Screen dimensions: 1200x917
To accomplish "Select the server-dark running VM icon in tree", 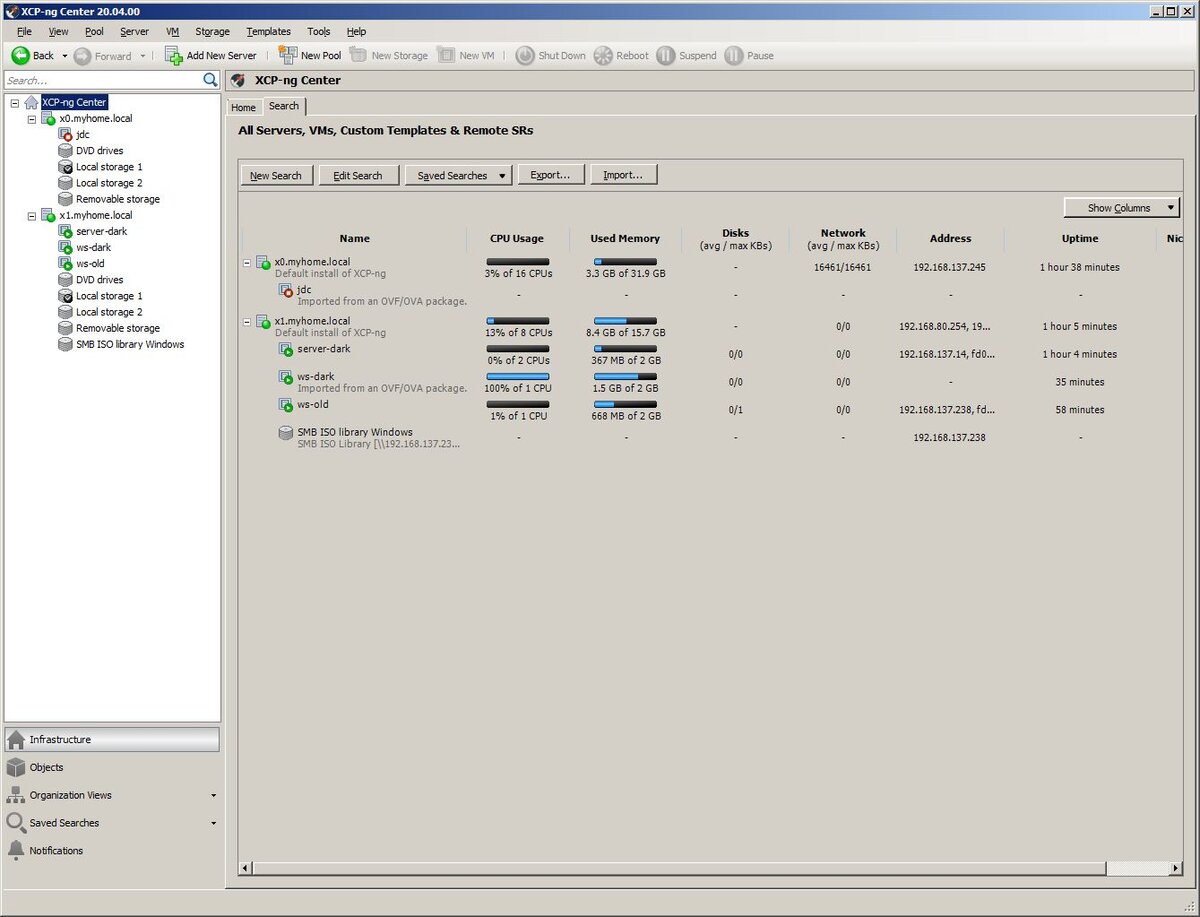I will coord(65,231).
